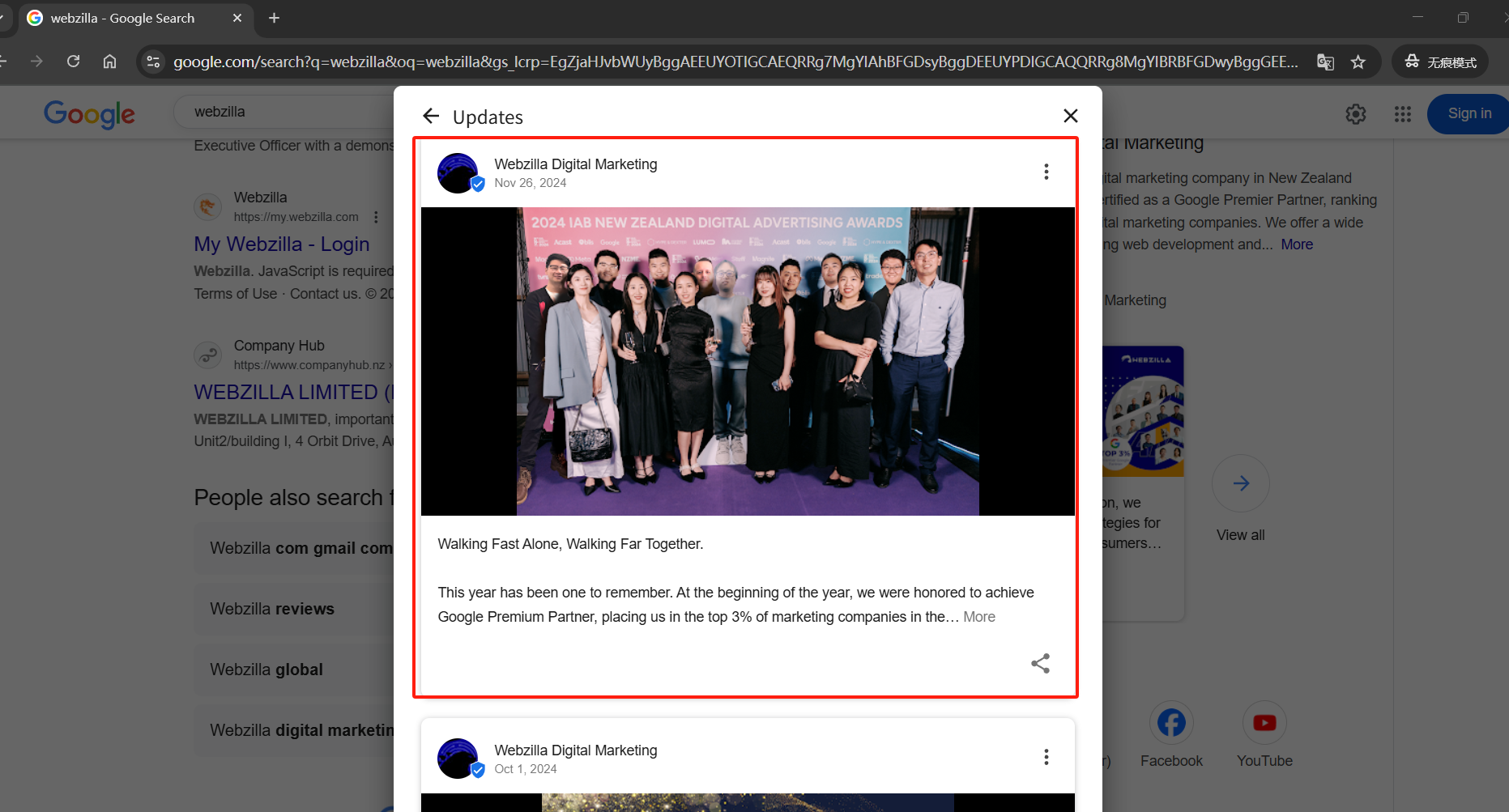The width and height of the screenshot is (1509, 812).
Task: Go forward in browser history
Action: (36, 62)
